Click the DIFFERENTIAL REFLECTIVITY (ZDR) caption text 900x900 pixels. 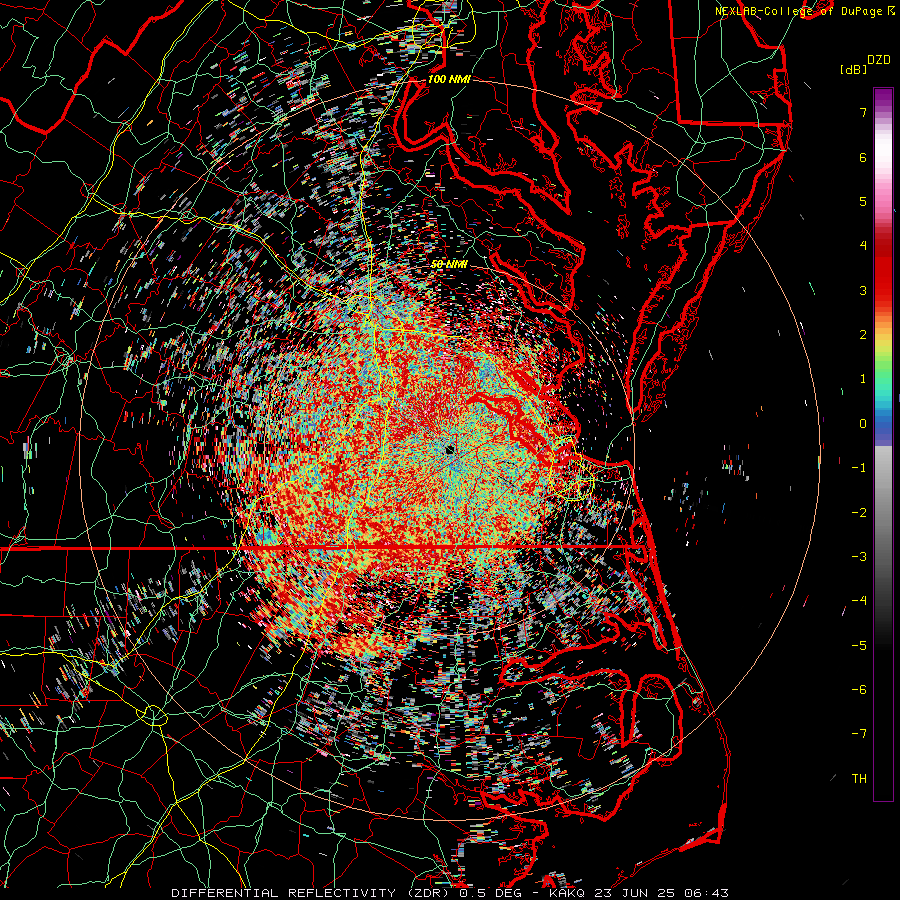[312, 893]
